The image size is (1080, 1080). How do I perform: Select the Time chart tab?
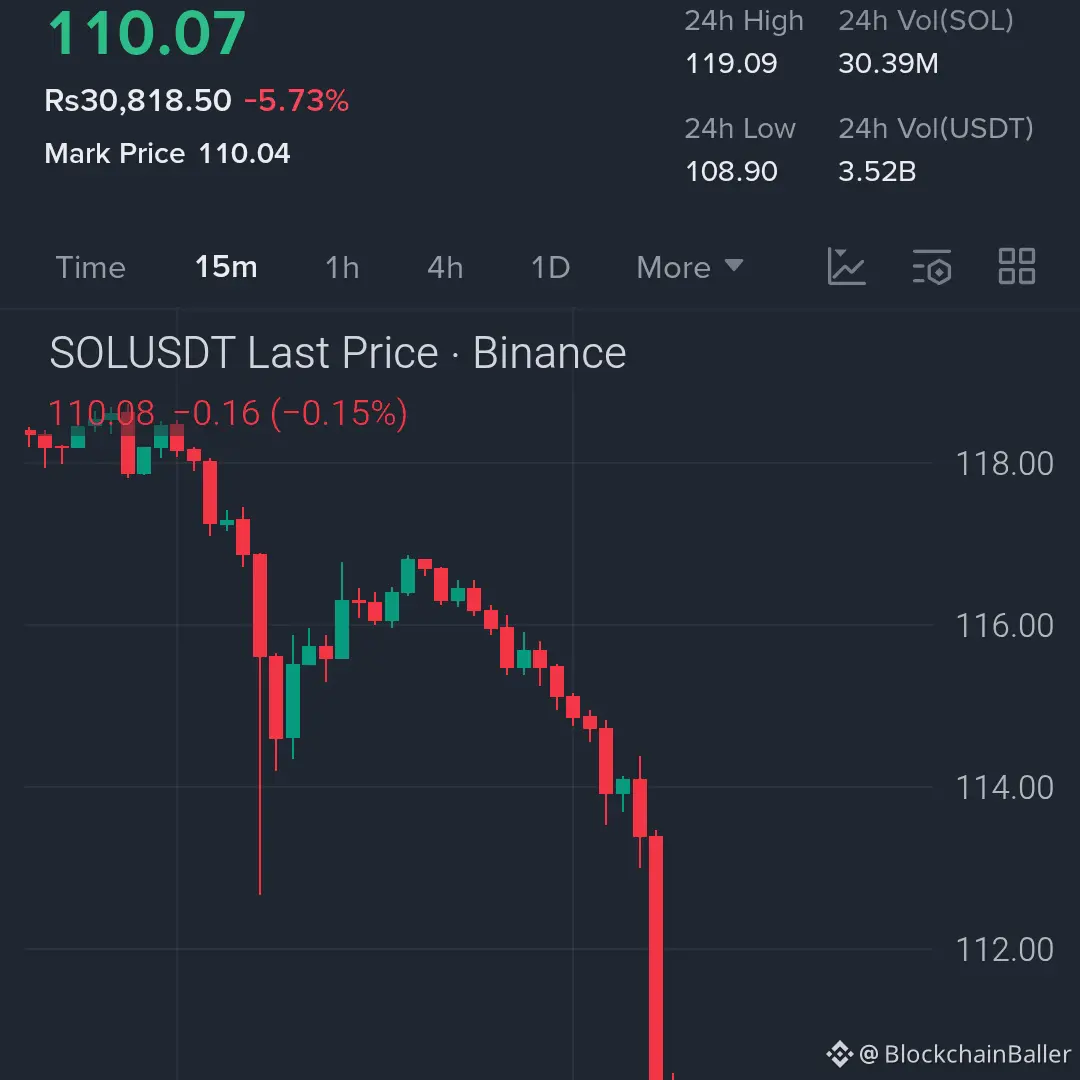pos(90,267)
